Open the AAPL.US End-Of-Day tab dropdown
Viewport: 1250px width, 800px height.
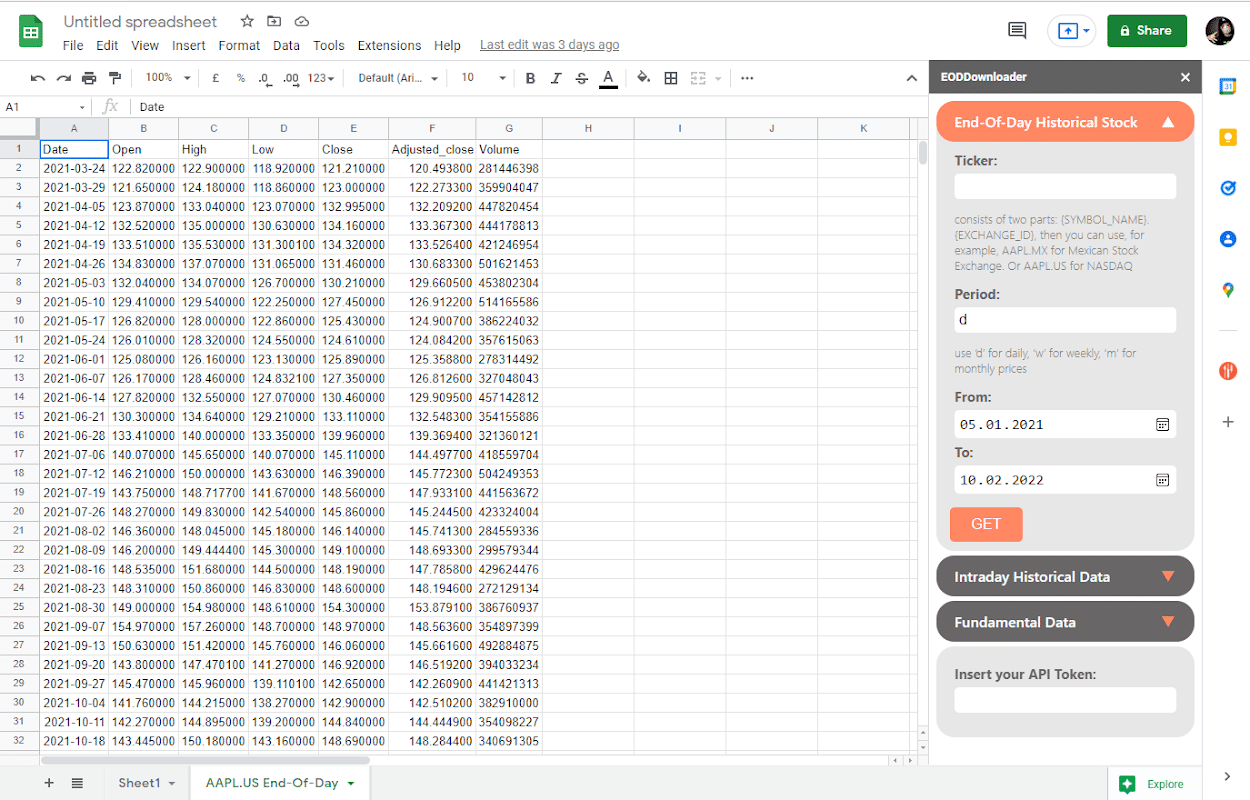coord(351,784)
